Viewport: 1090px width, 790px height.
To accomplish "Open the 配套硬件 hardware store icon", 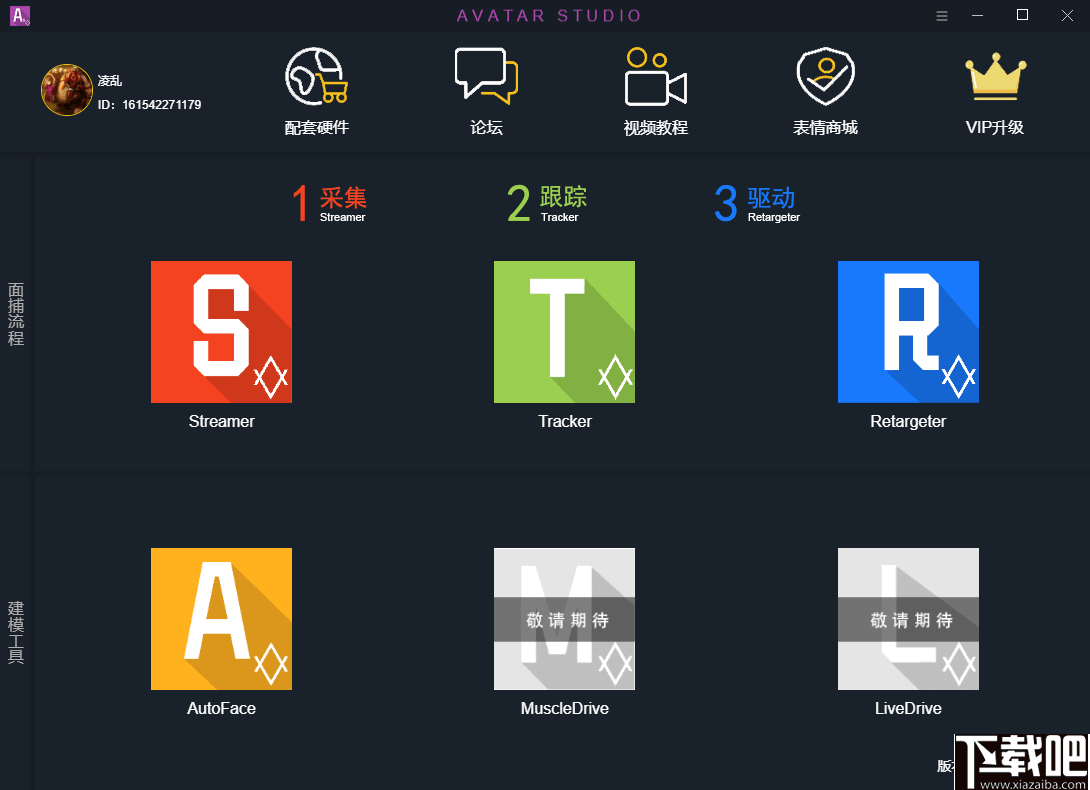I will [x=316, y=90].
